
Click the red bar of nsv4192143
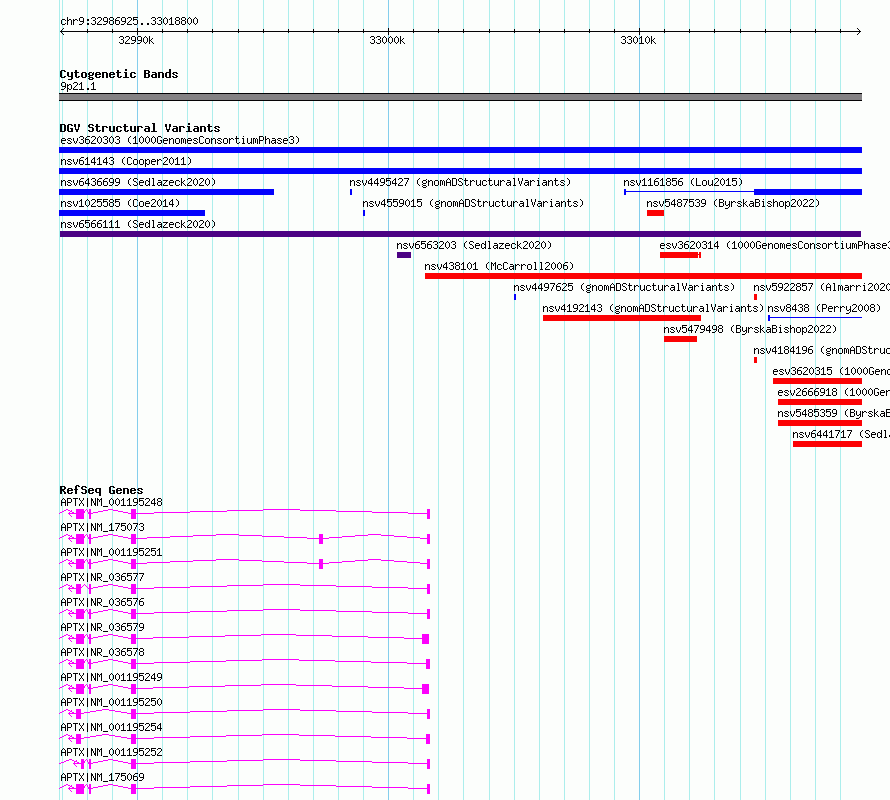[x=622, y=318]
